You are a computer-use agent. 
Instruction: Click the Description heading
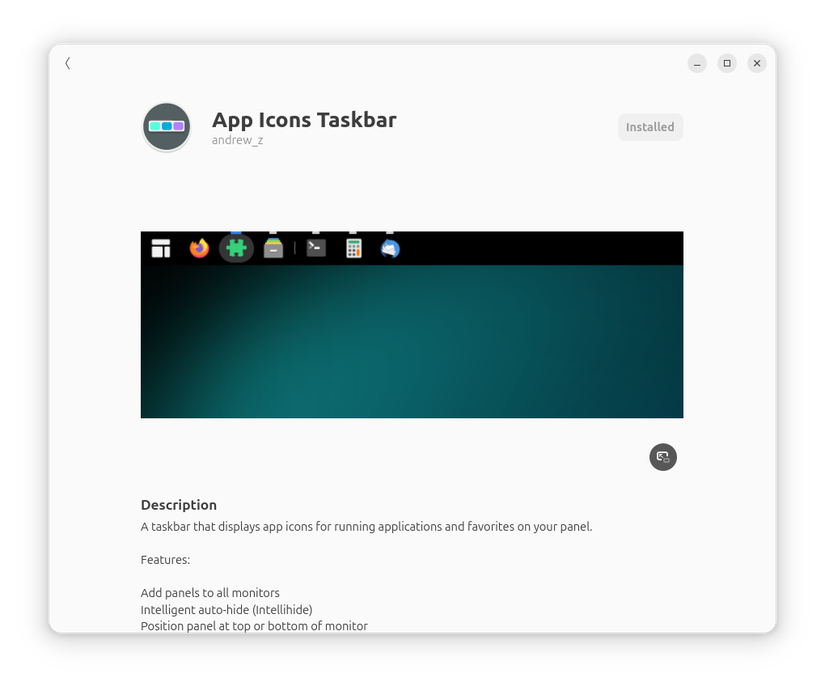click(x=179, y=505)
